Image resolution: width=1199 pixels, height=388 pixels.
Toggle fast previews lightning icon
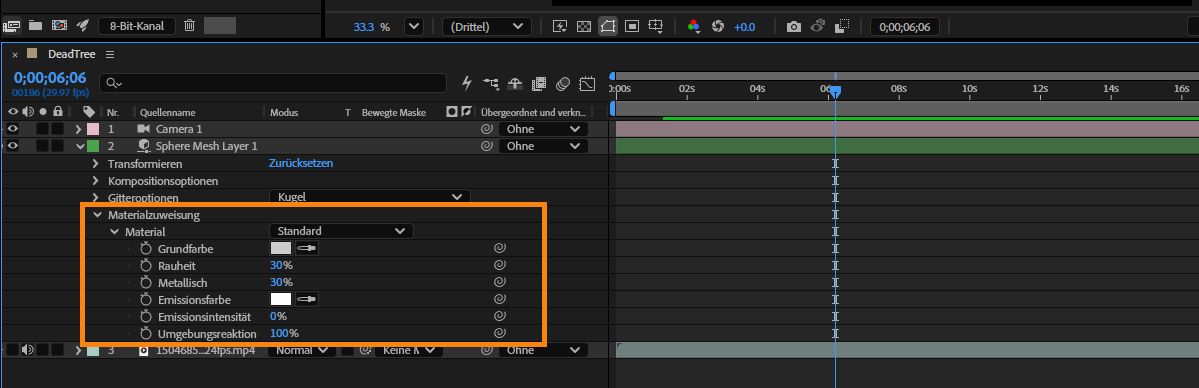559,26
